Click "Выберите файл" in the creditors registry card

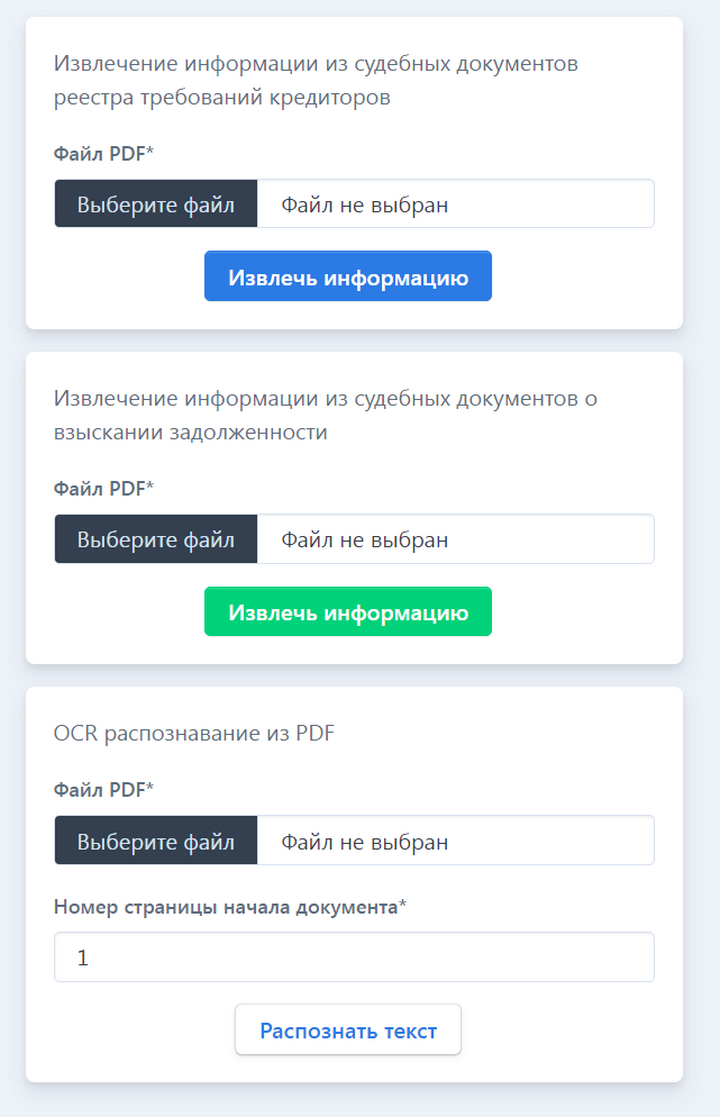coord(156,205)
